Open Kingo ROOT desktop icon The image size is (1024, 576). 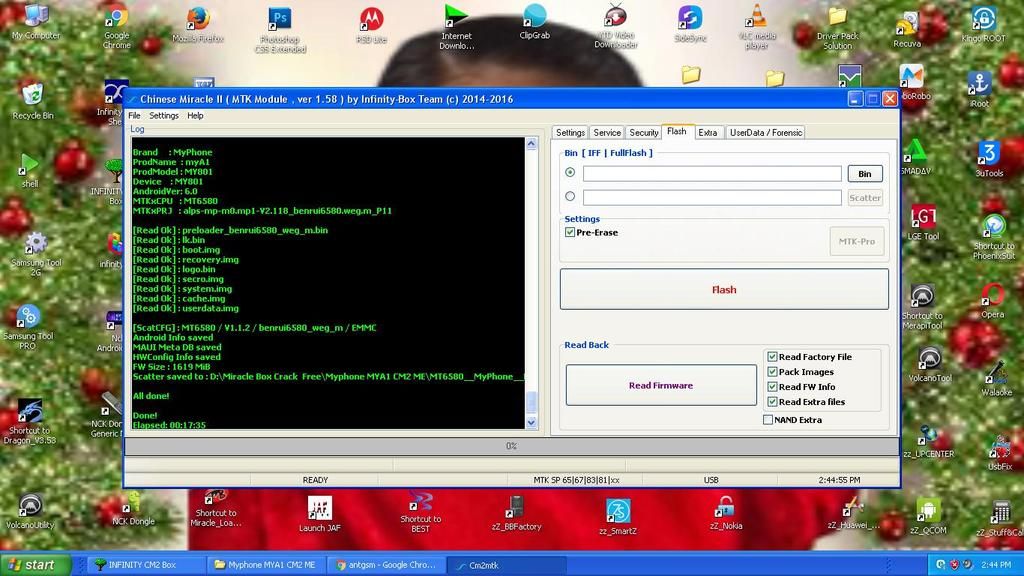984,25
